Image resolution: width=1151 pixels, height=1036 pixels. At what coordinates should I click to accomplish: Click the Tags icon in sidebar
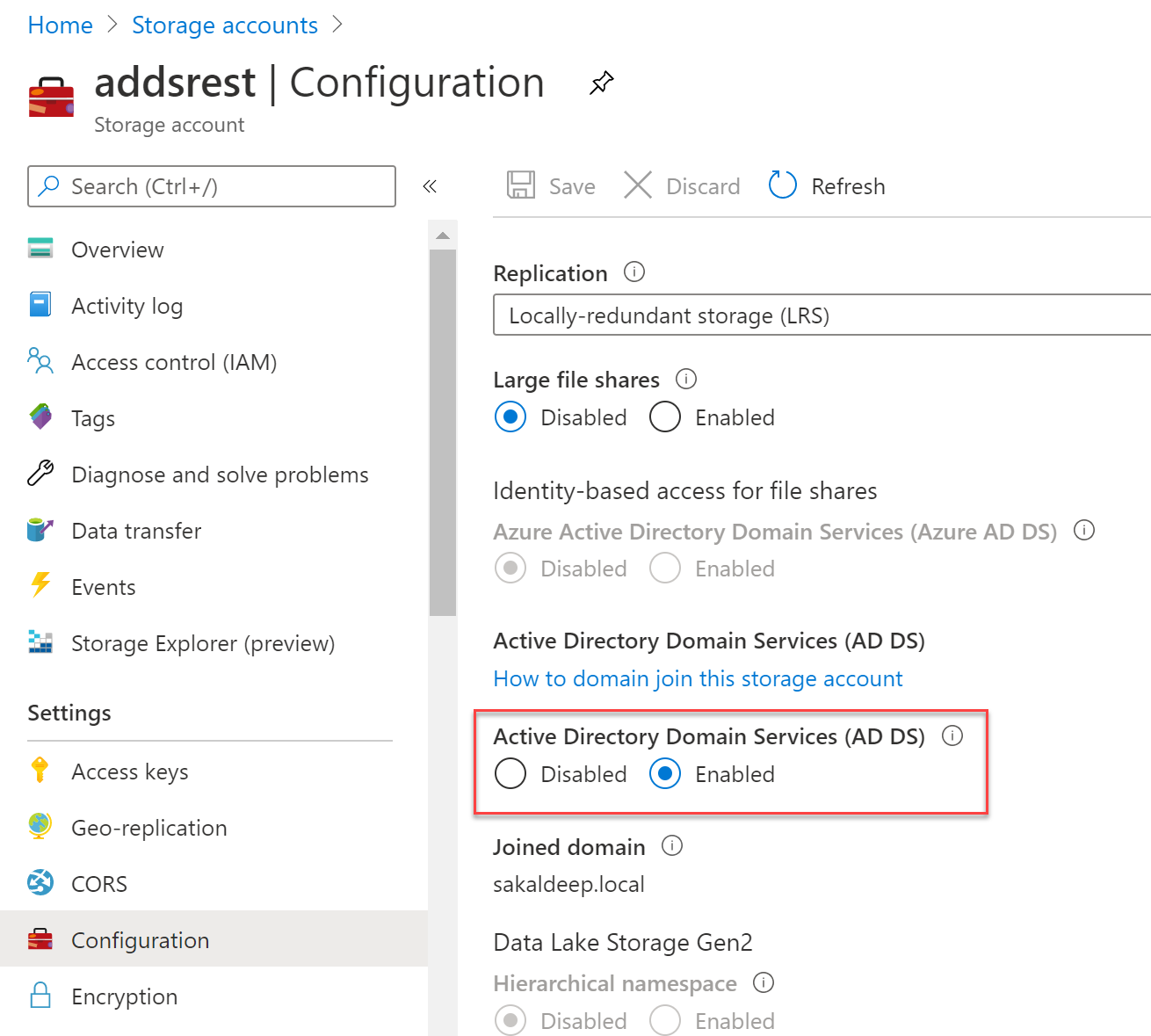click(x=40, y=417)
